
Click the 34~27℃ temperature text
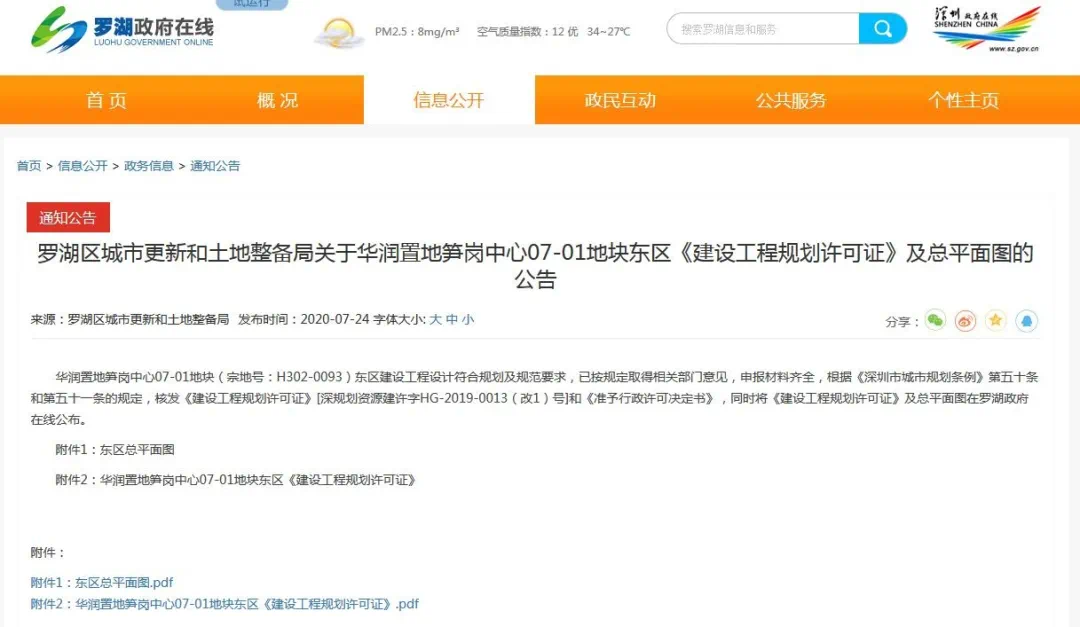pos(608,32)
